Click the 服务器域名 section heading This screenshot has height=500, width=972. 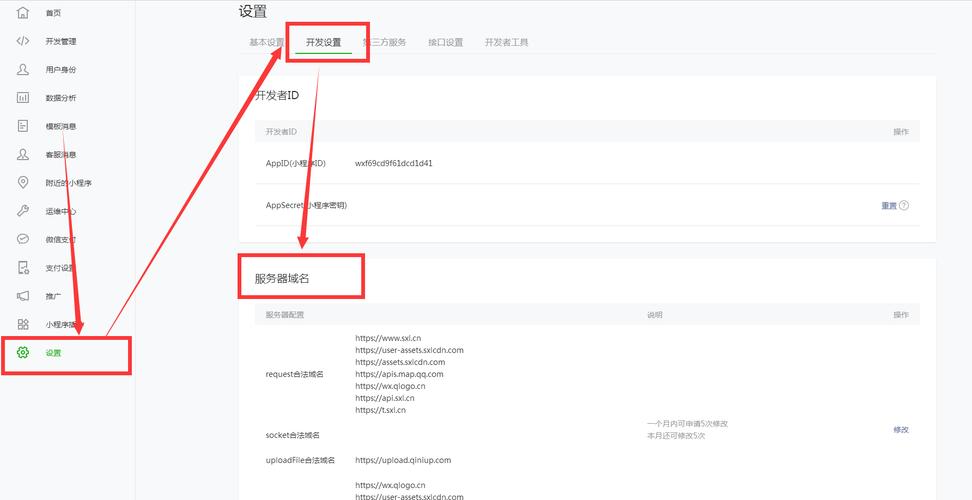282,279
